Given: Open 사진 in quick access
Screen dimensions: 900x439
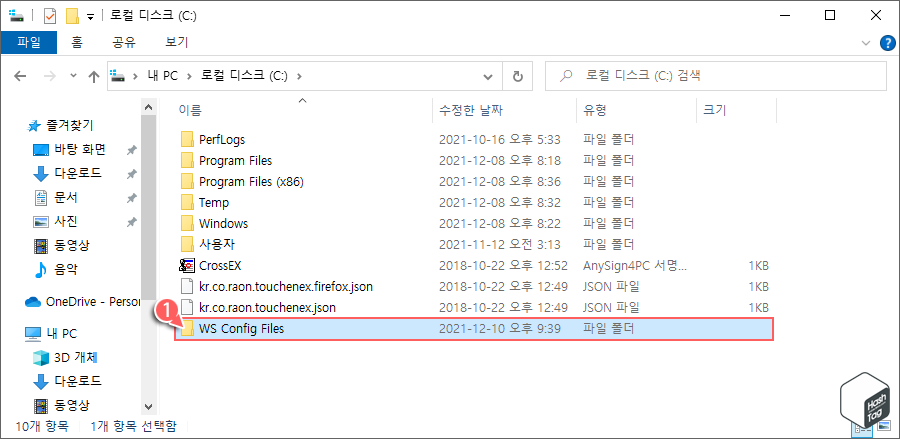Looking at the screenshot, I should coord(65,222).
